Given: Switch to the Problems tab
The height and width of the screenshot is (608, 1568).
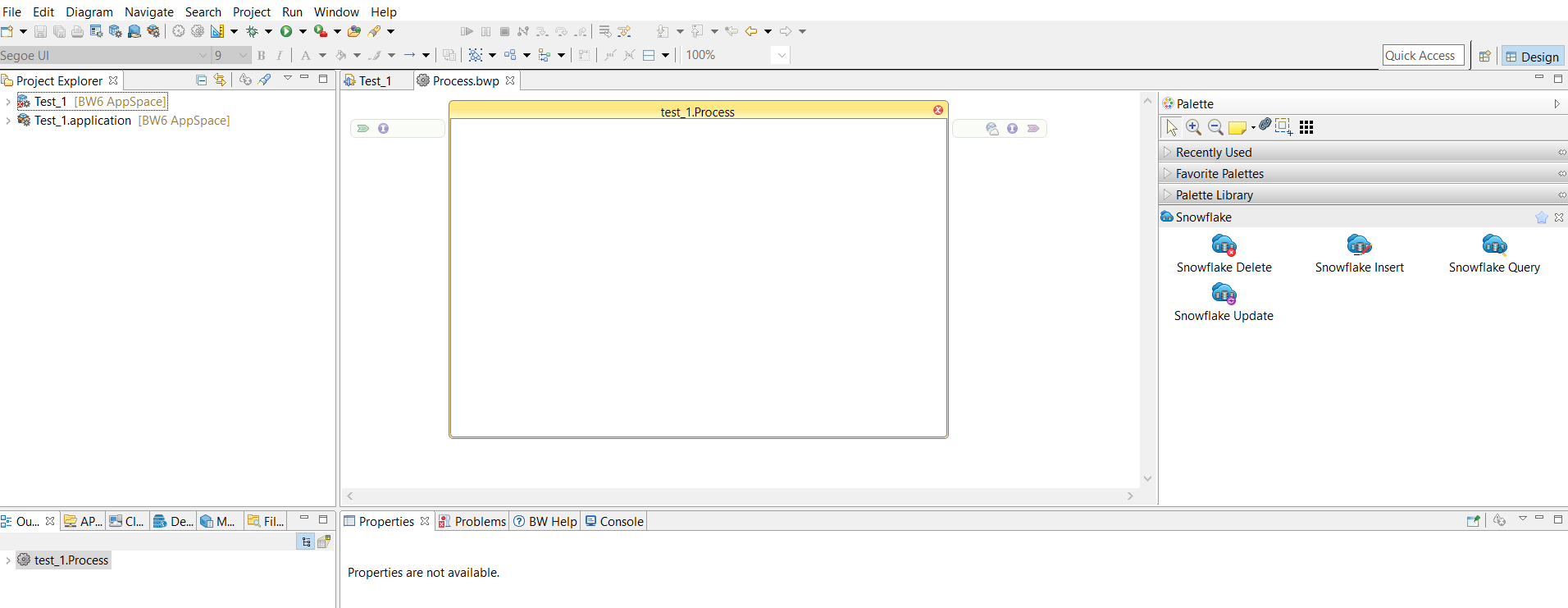Looking at the screenshot, I should pos(472,521).
